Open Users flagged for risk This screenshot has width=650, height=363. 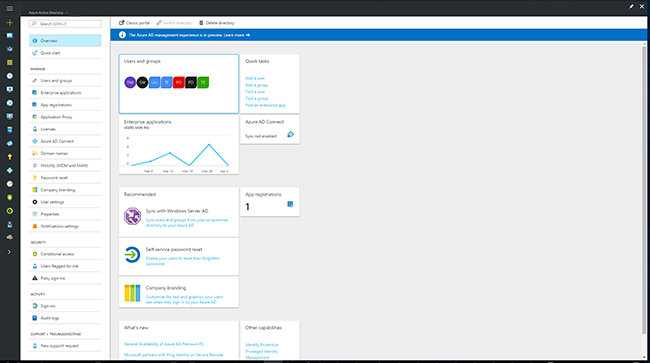click(x=65, y=266)
